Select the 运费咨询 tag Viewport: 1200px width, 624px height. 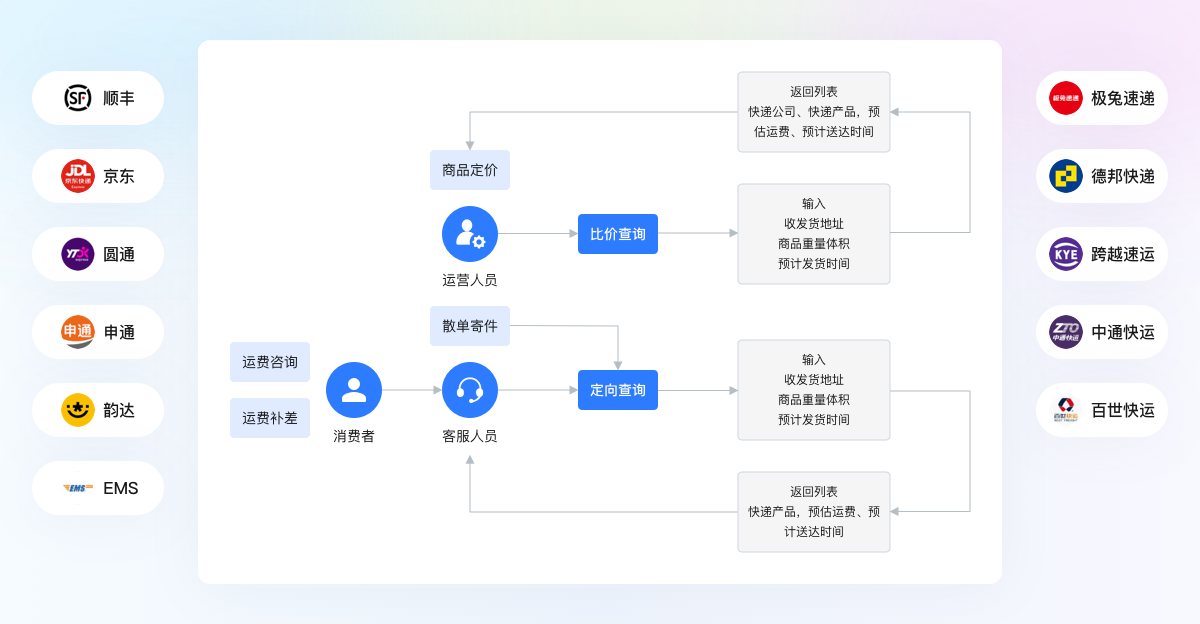[x=270, y=362]
